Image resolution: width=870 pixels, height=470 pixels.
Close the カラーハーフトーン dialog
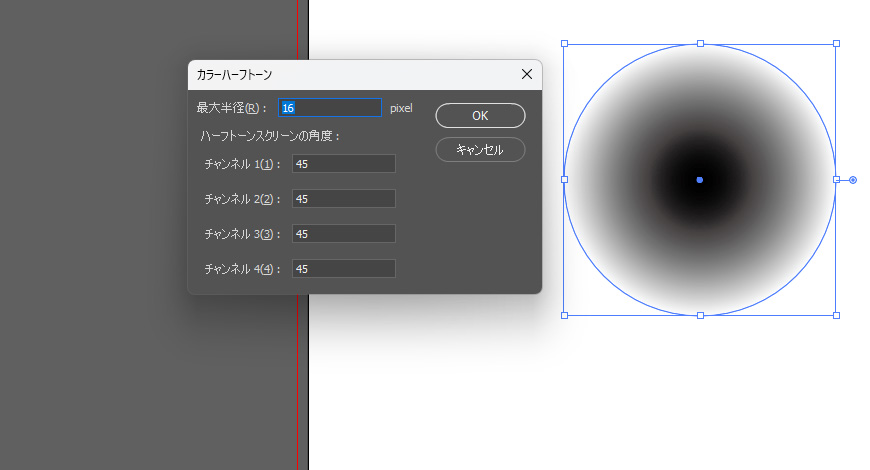(527, 74)
